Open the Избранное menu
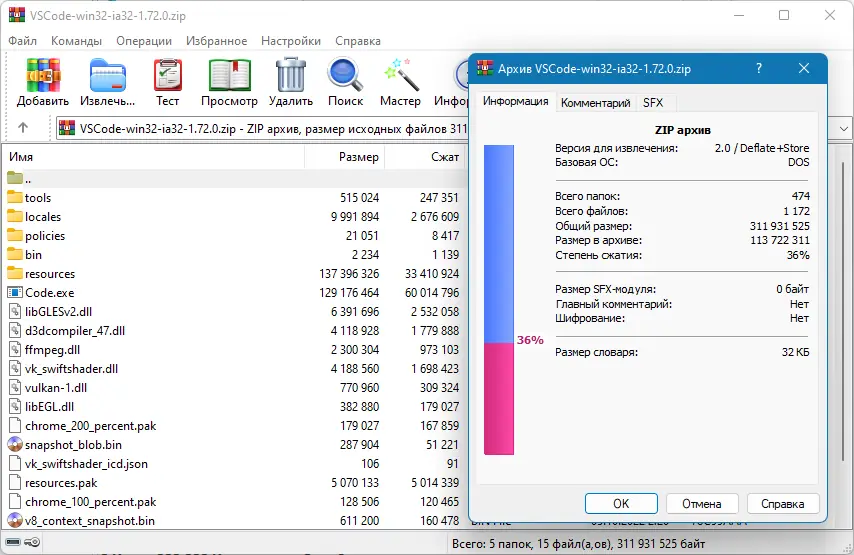The image size is (854, 555). 216,41
